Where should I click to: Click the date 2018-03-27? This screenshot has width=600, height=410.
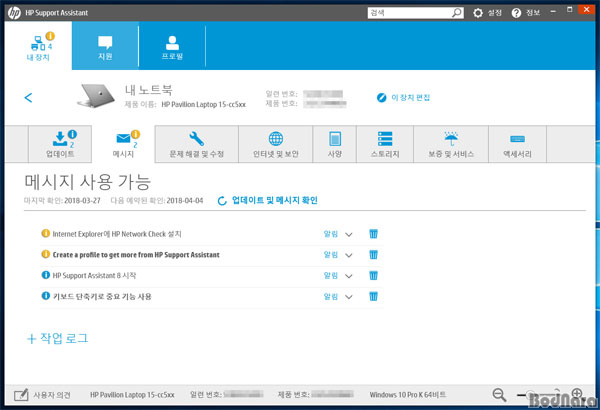click(82, 201)
